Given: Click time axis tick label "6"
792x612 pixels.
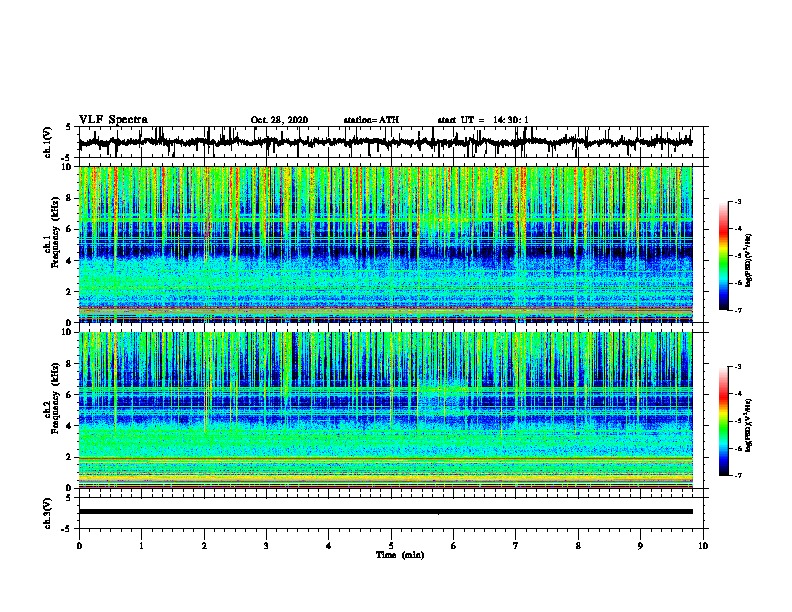Looking at the screenshot, I should tap(454, 546).
